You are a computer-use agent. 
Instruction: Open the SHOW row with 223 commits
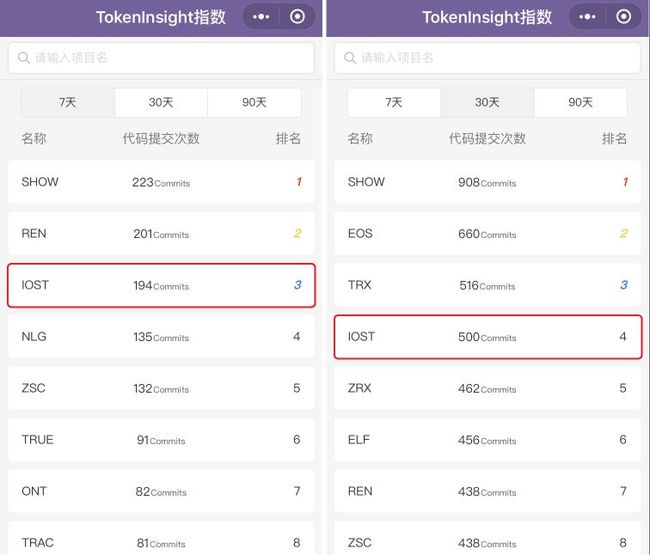pyautogui.click(x=161, y=182)
